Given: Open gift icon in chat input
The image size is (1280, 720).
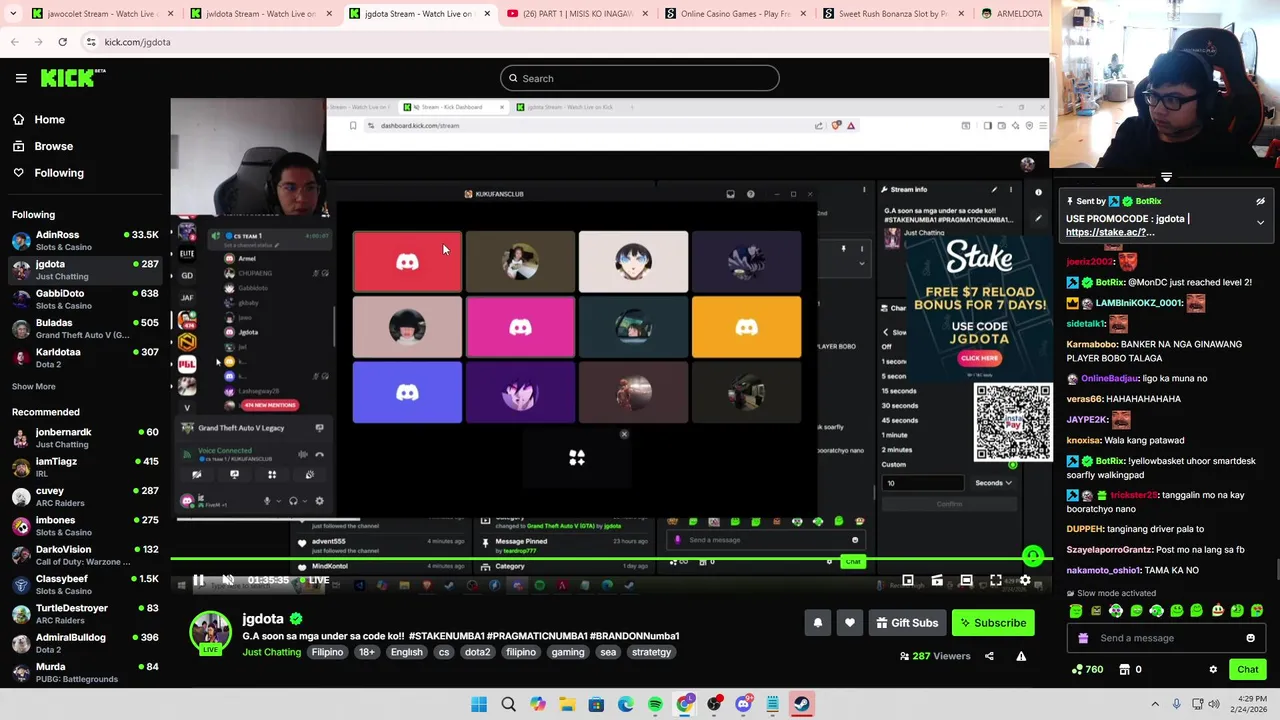Looking at the screenshot, I should 1083,638.
